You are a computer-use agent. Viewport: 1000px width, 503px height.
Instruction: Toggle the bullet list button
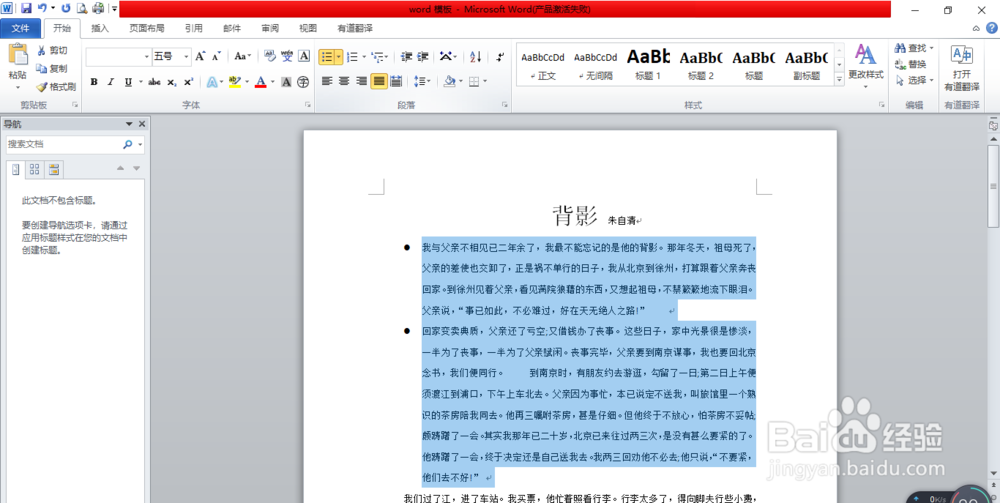coord(327,57)
